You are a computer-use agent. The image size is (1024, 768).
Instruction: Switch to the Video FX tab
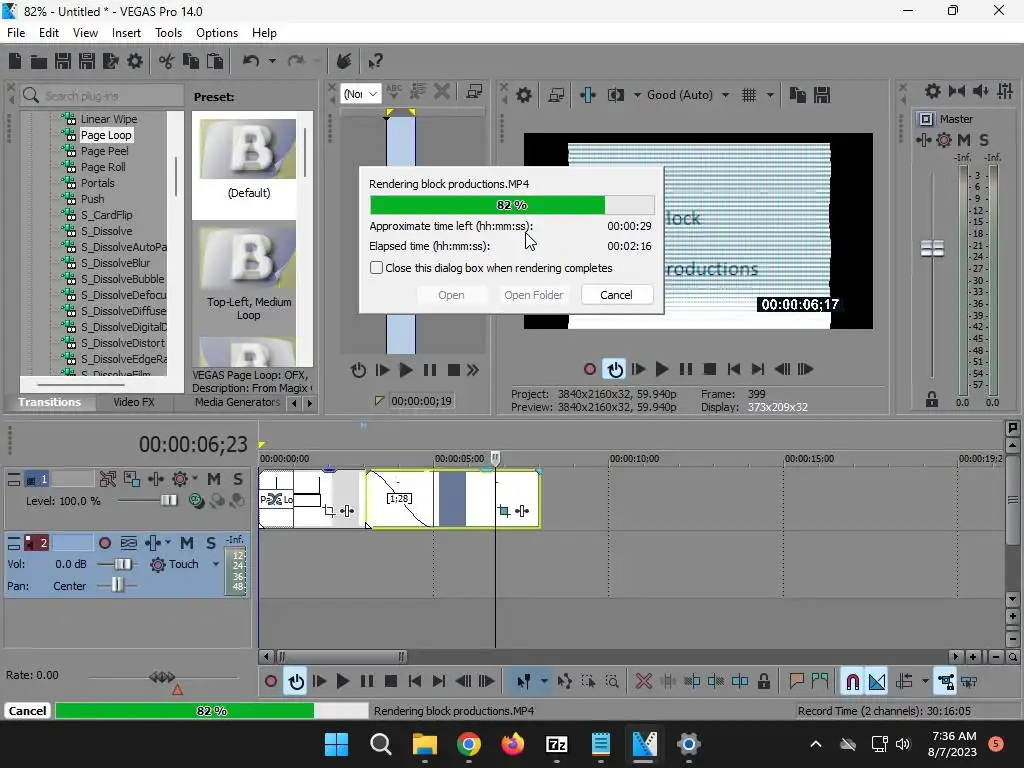pos(134,402)
